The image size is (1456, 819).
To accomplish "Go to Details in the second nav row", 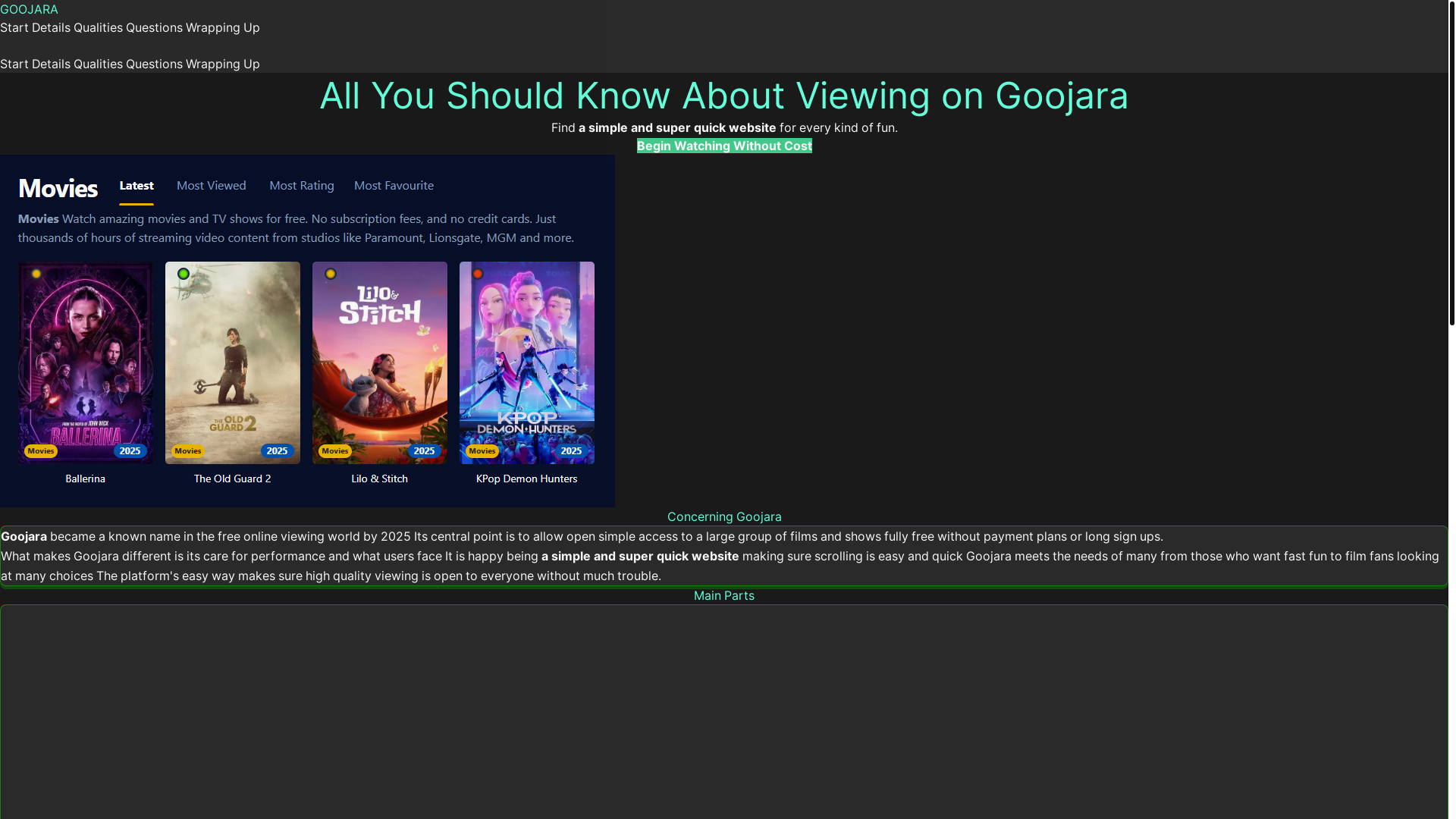I will tap(51, 64).
